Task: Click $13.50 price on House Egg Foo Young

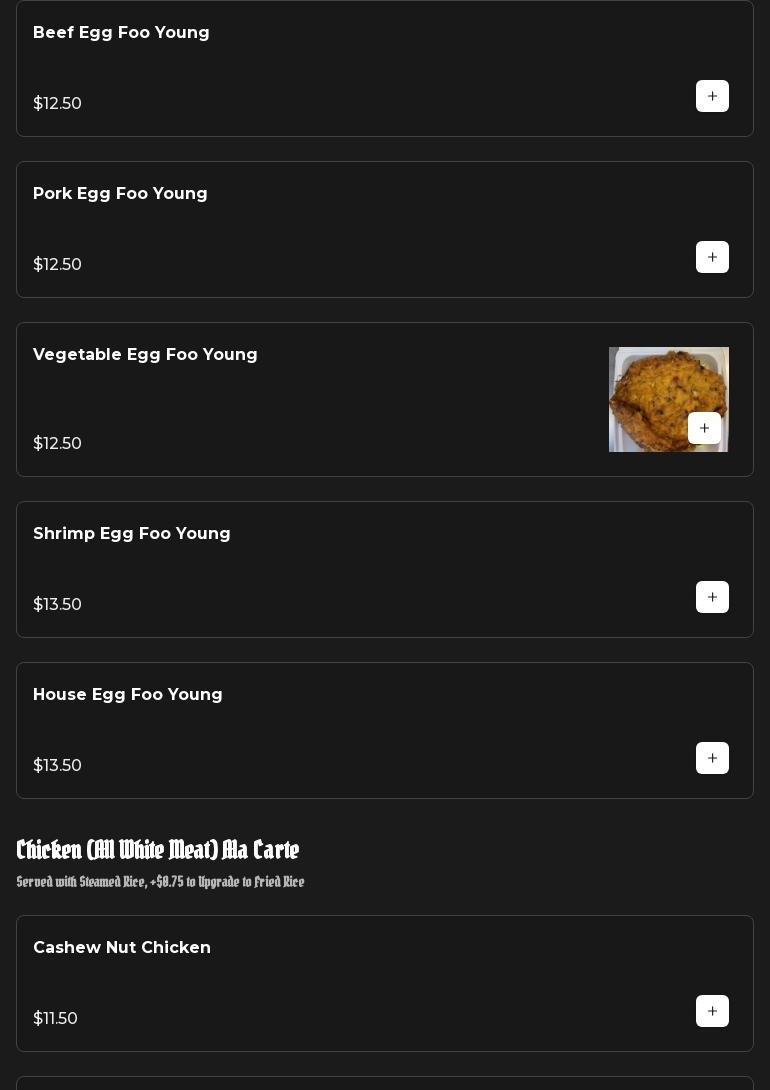Action: pyautogui.click(x=58, y=766)
